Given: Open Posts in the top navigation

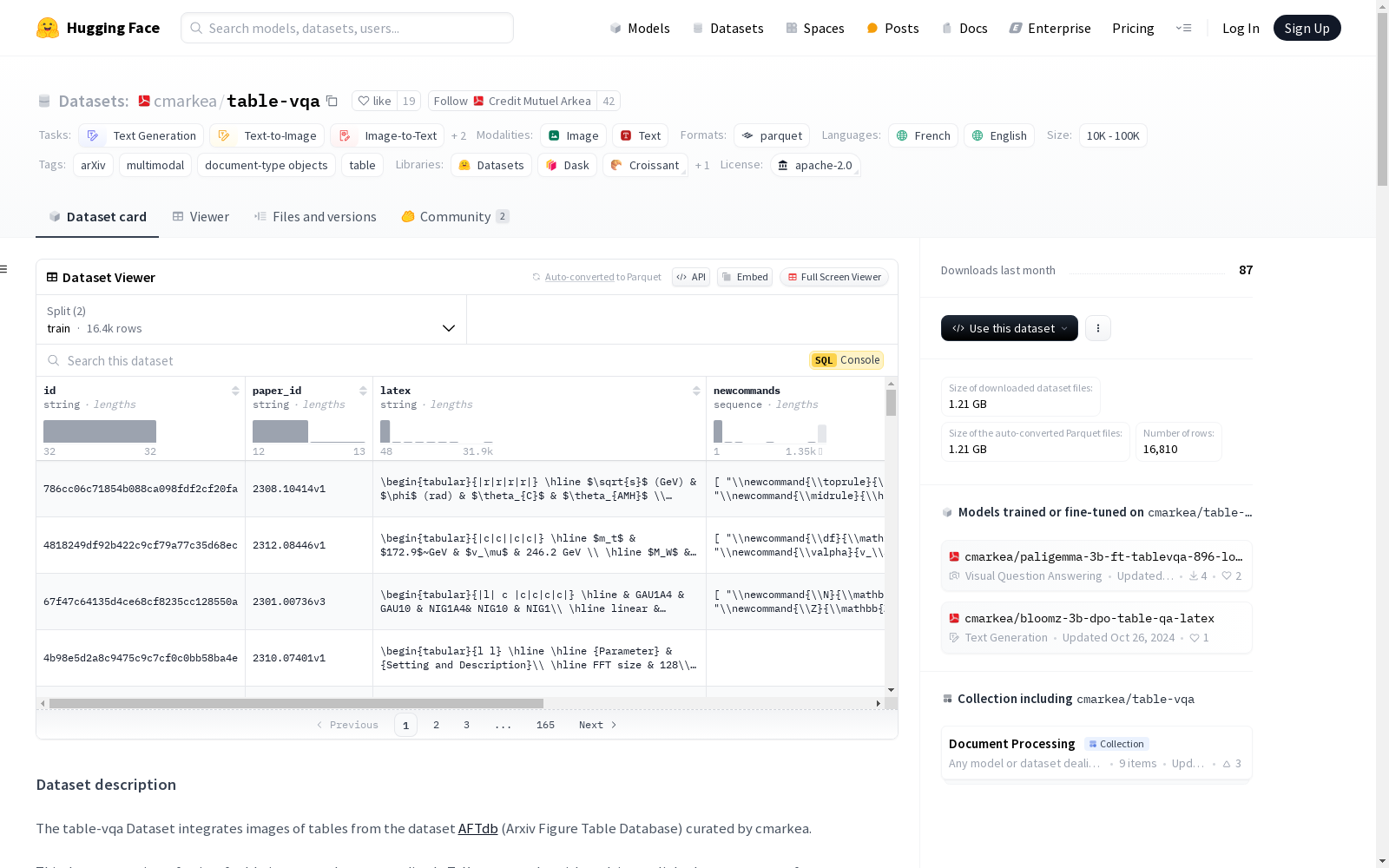Looking at the screenshot, I should coord(892,28).
